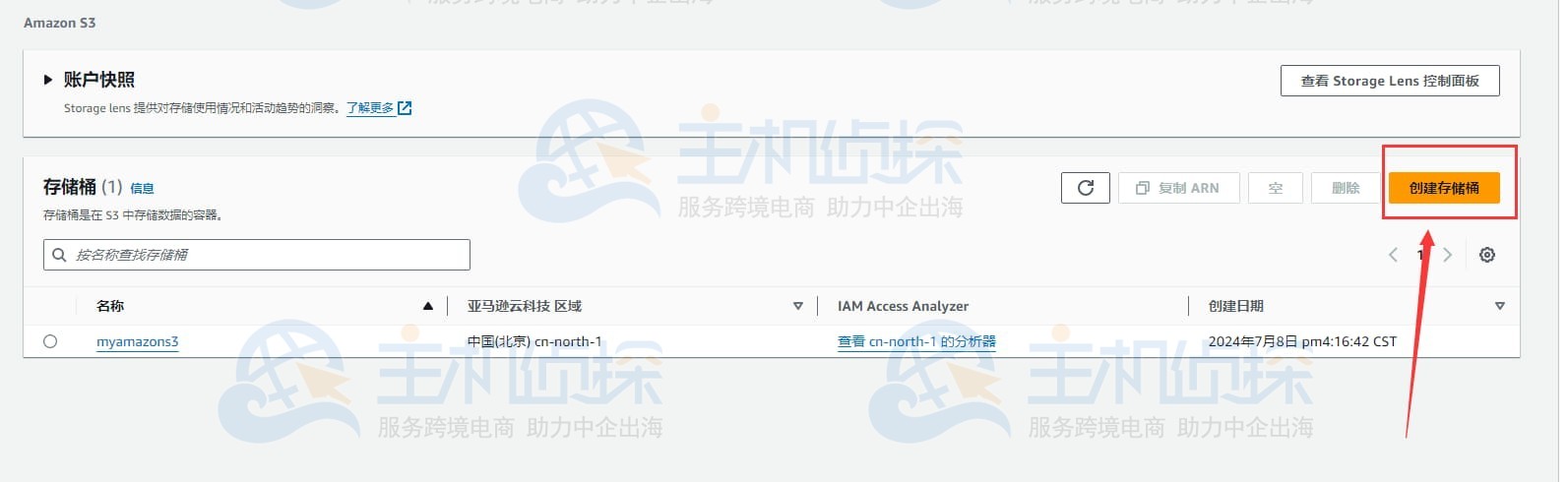Click the 按名称查找存储桶 search field

(266, 255)
